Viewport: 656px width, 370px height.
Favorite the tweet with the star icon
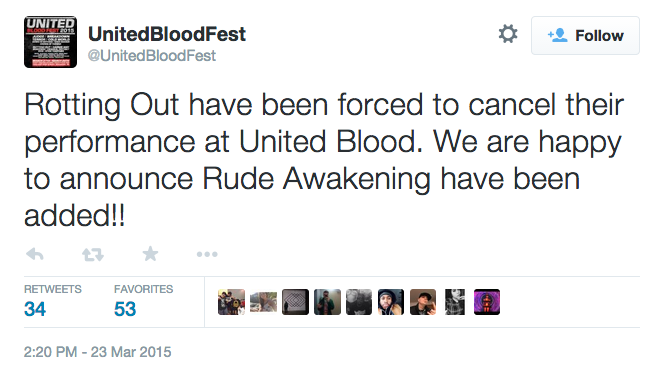(150, 254)
